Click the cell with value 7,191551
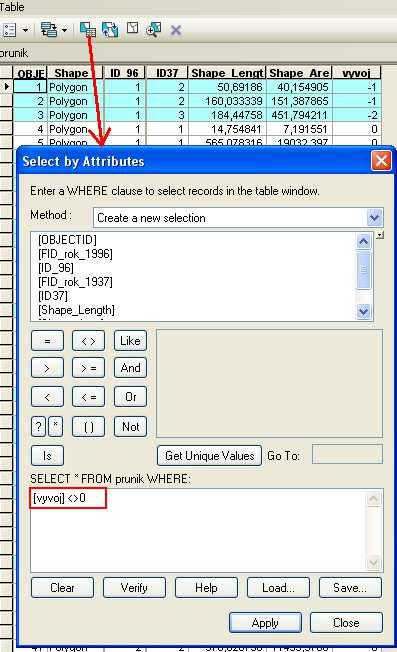397x652 pixels. [x=299, y=129]
